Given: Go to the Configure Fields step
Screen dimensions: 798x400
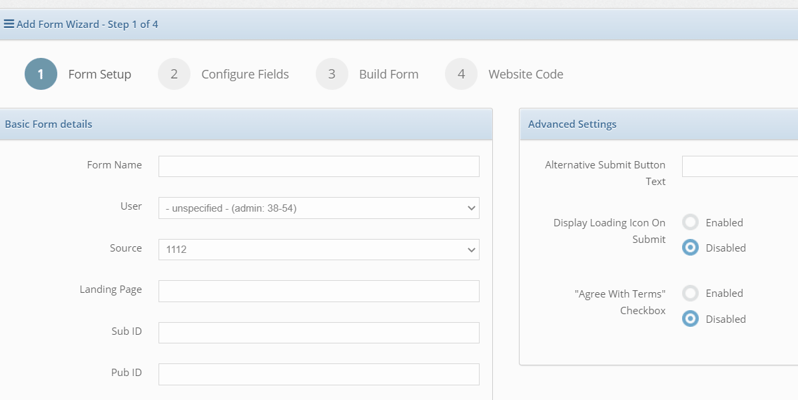Looking at the screenshot, I should (x=245, y=74).
